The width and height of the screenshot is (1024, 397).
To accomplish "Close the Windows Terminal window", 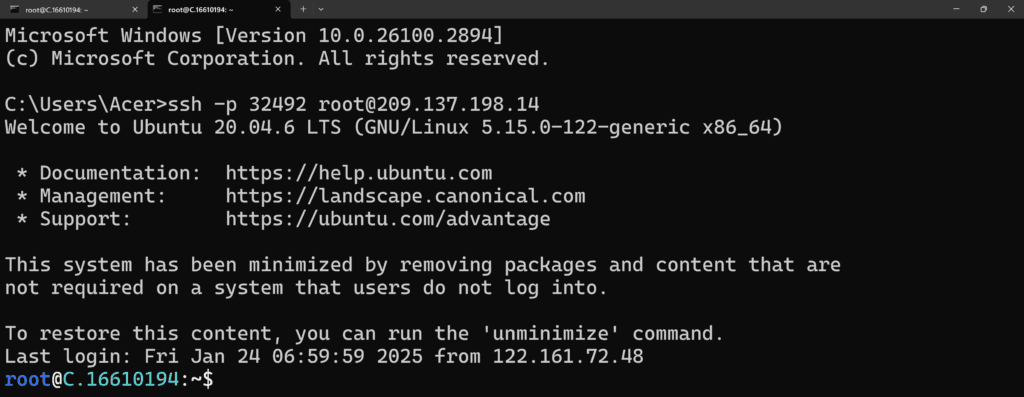I will pyautogui.click(x=1010, y=9).
